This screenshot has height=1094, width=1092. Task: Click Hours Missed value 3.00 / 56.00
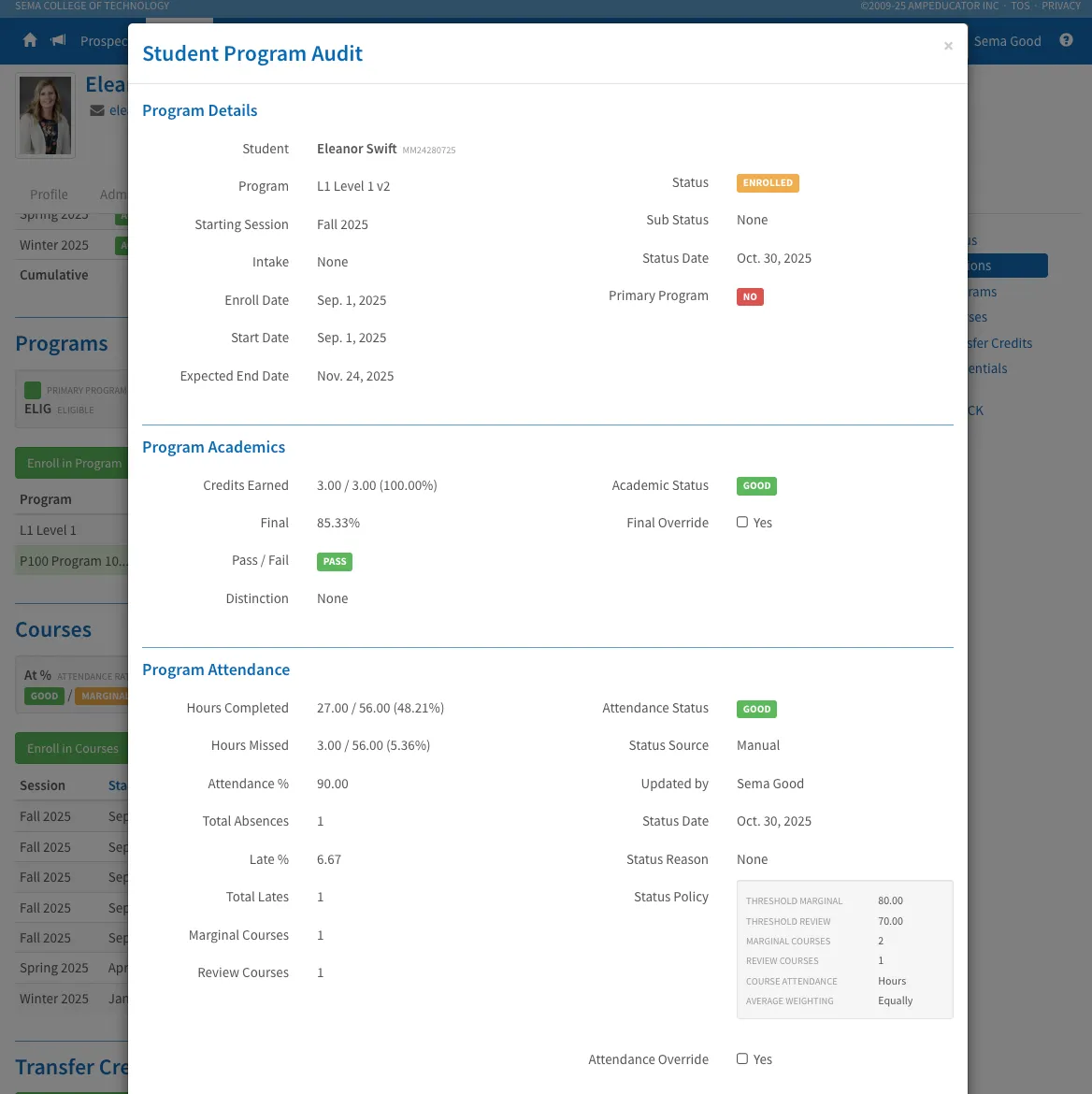click(373, 745)
